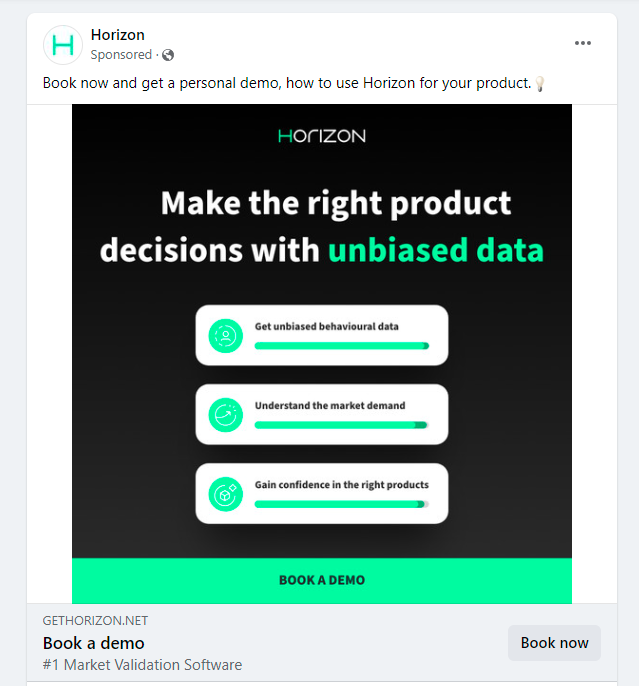Click the progress bar under behavioural data
Image resolution: width=639 pixels, height=686 pixels.
pyautogui.click(x=342, y=346)
